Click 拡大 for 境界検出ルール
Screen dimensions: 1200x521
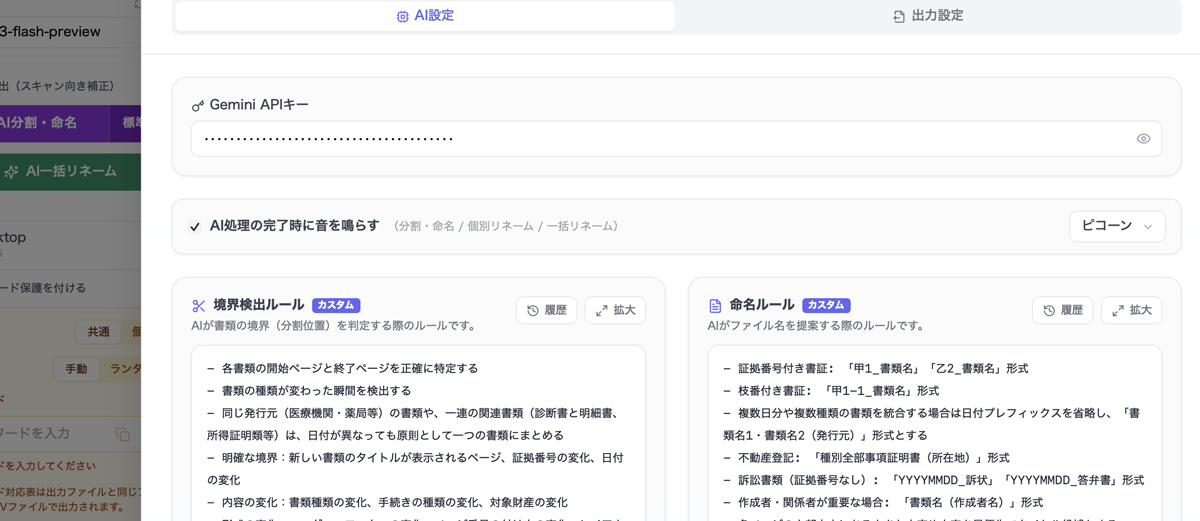(615, 310)
